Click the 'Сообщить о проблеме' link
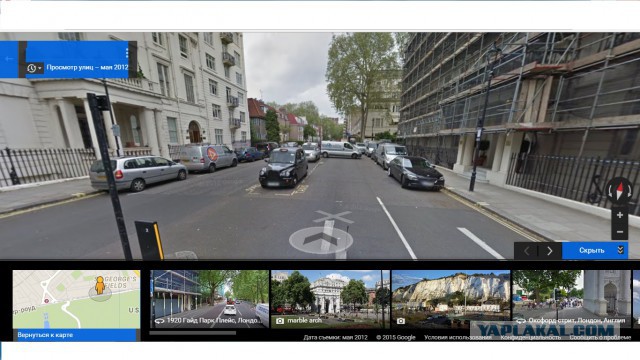The image size is (640, 360). (600, 338)
